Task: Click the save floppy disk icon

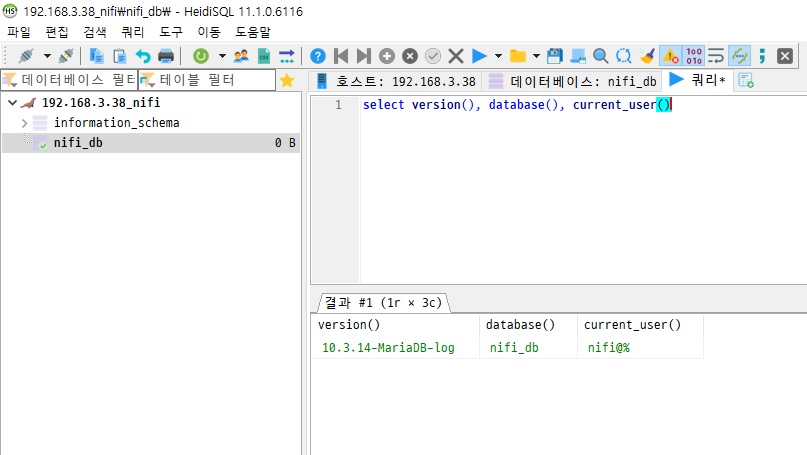Action: click(554, 56)
